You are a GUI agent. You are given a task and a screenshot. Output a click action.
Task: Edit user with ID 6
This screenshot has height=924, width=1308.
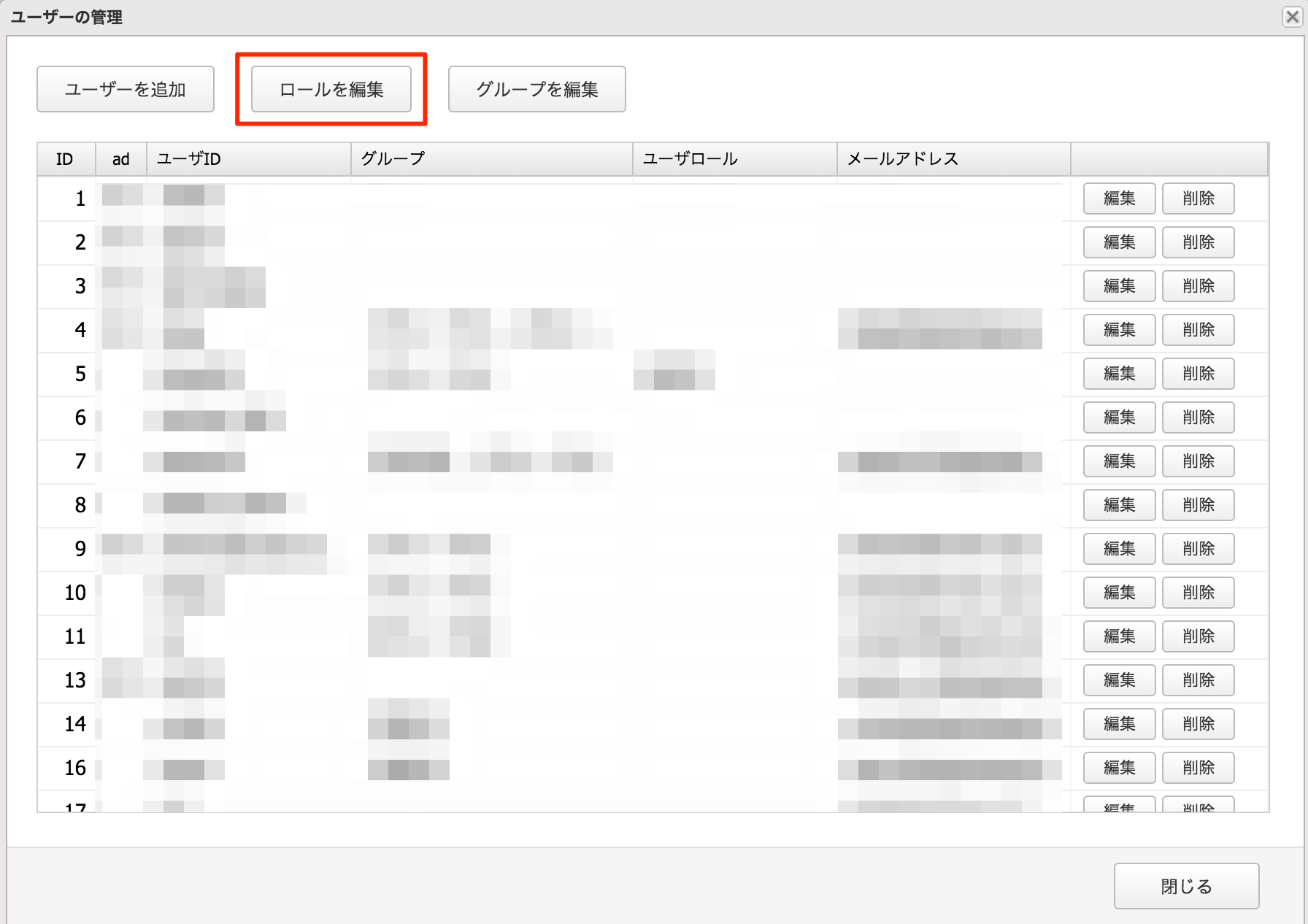click(x=1120, y=417)
